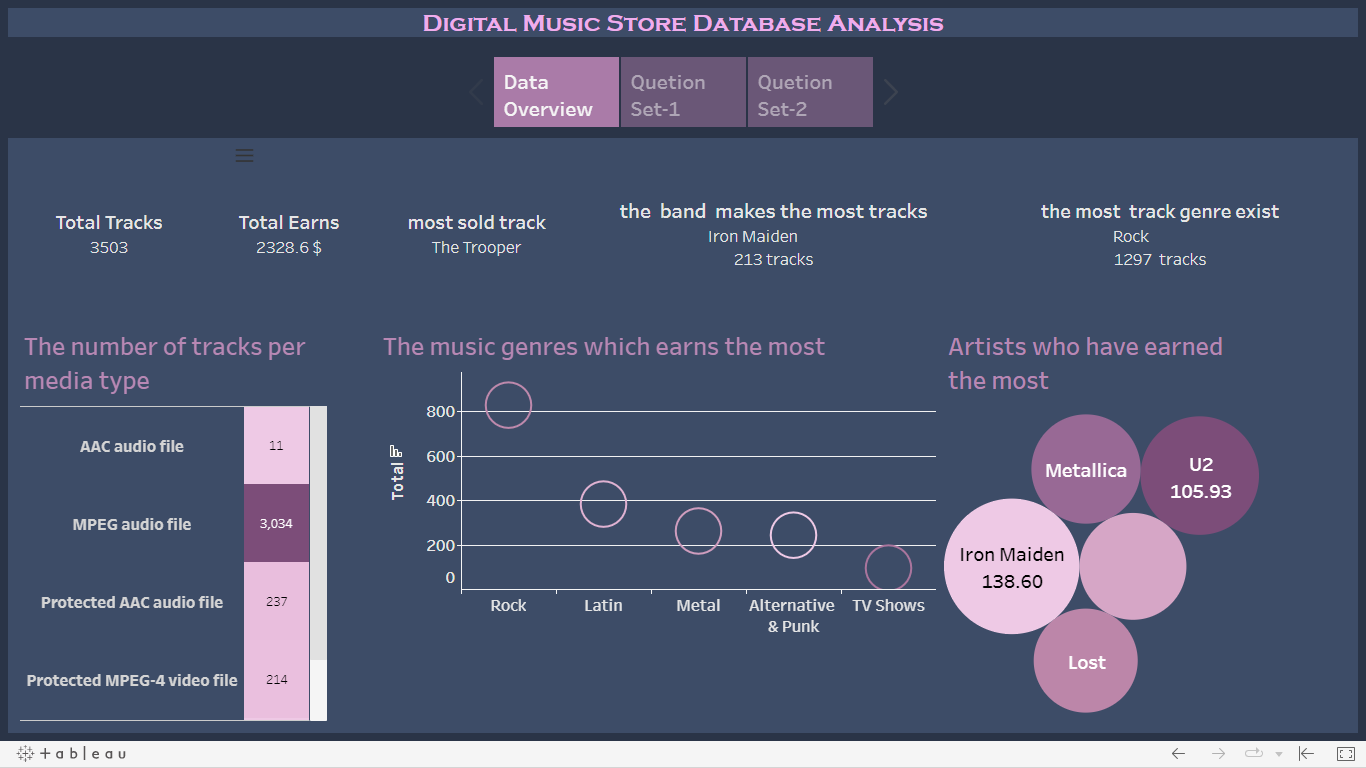Switch to Quetion Set-1 tab
This screenshot has width=1366, height=768.
(683, 93)
